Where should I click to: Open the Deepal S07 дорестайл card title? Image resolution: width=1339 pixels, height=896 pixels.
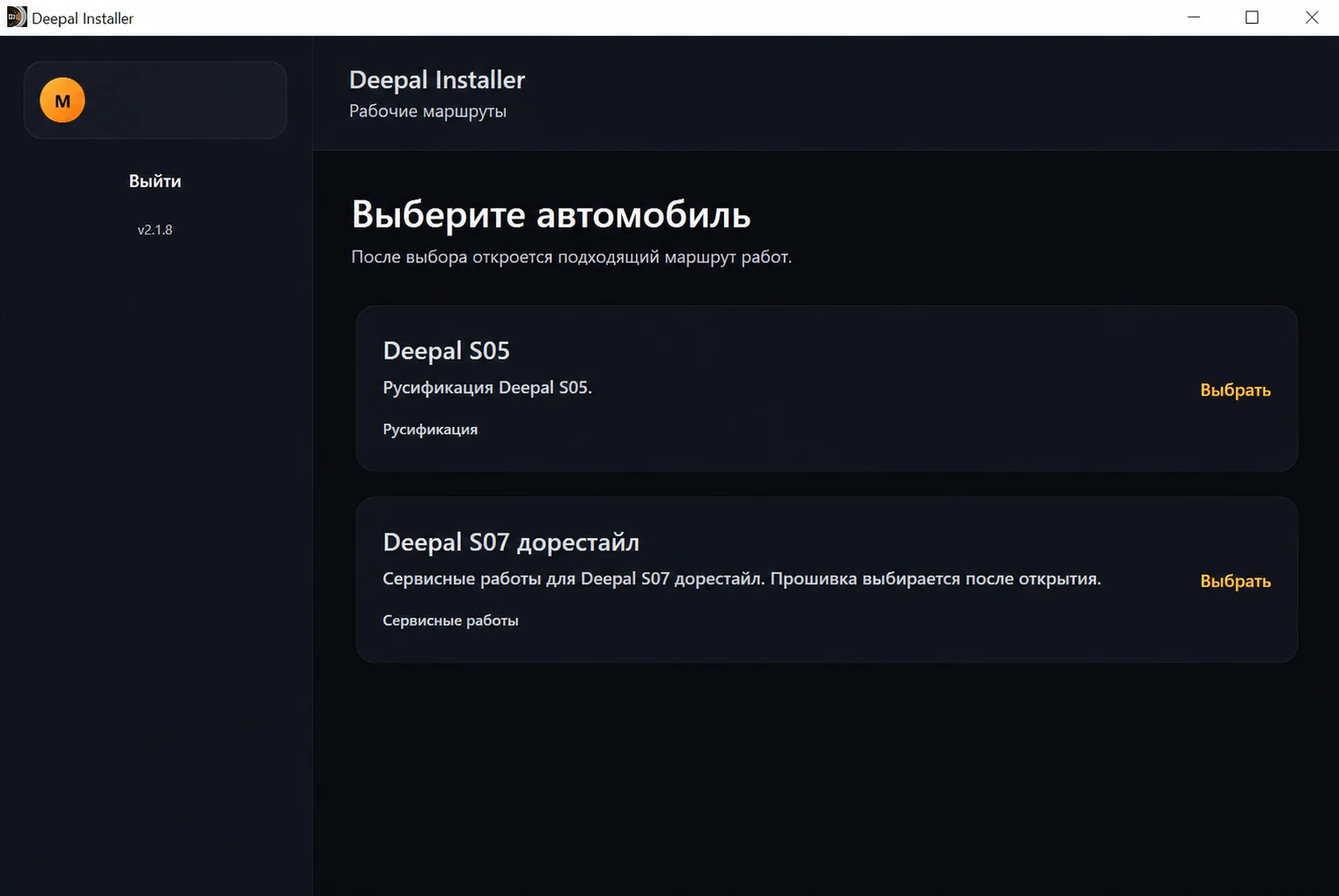(x=511, y=542)
